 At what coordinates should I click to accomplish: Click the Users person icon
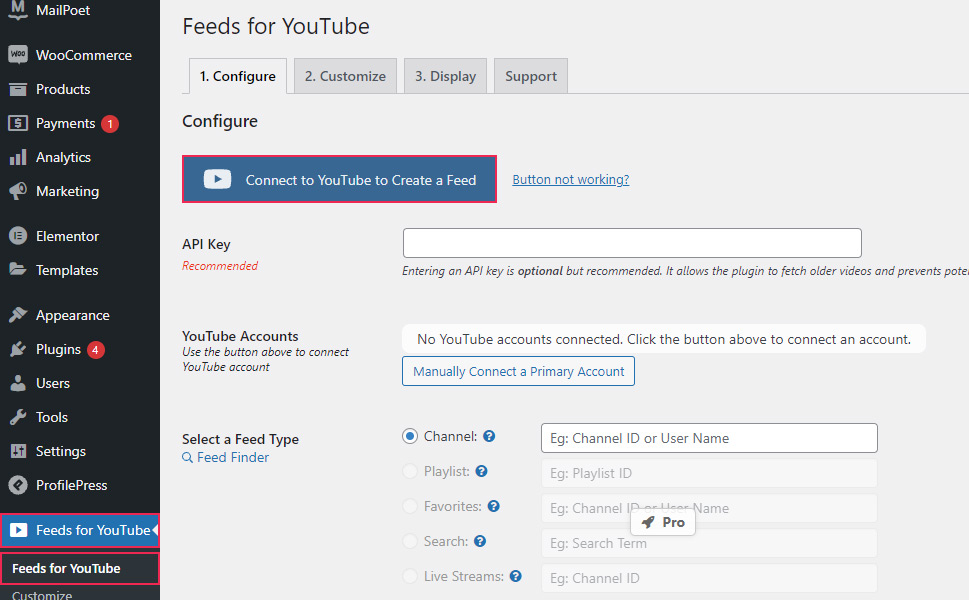click(18, 383)
